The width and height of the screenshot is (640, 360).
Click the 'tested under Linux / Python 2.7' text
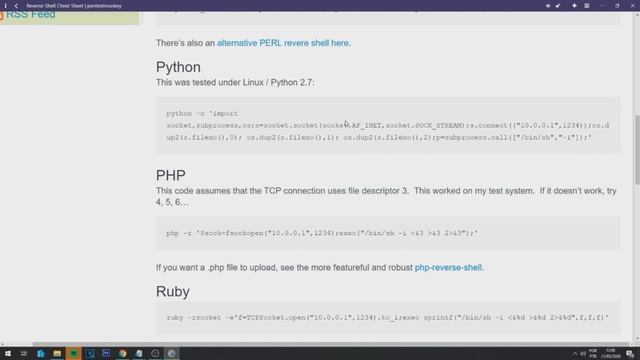click(235, 82)
